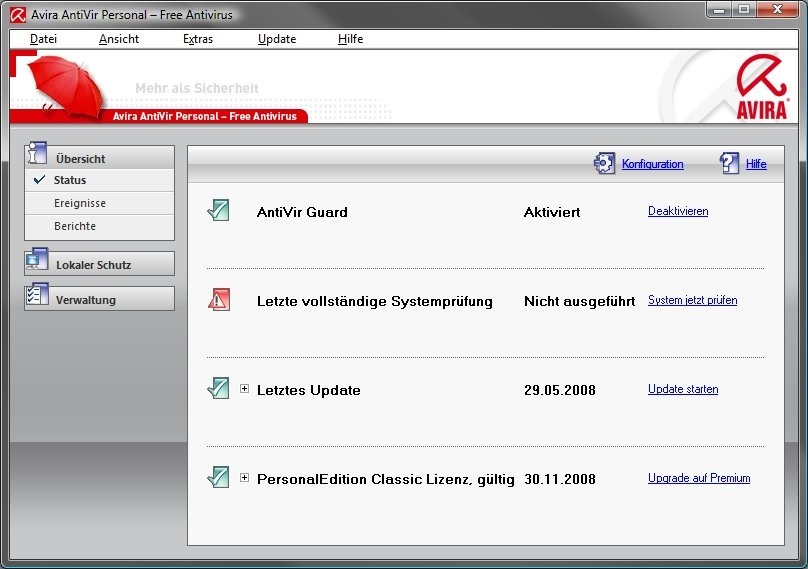The width and height of the screenshot is (808, 569).
Task: Click the Aktiviert status text
Action: point(552,212)
